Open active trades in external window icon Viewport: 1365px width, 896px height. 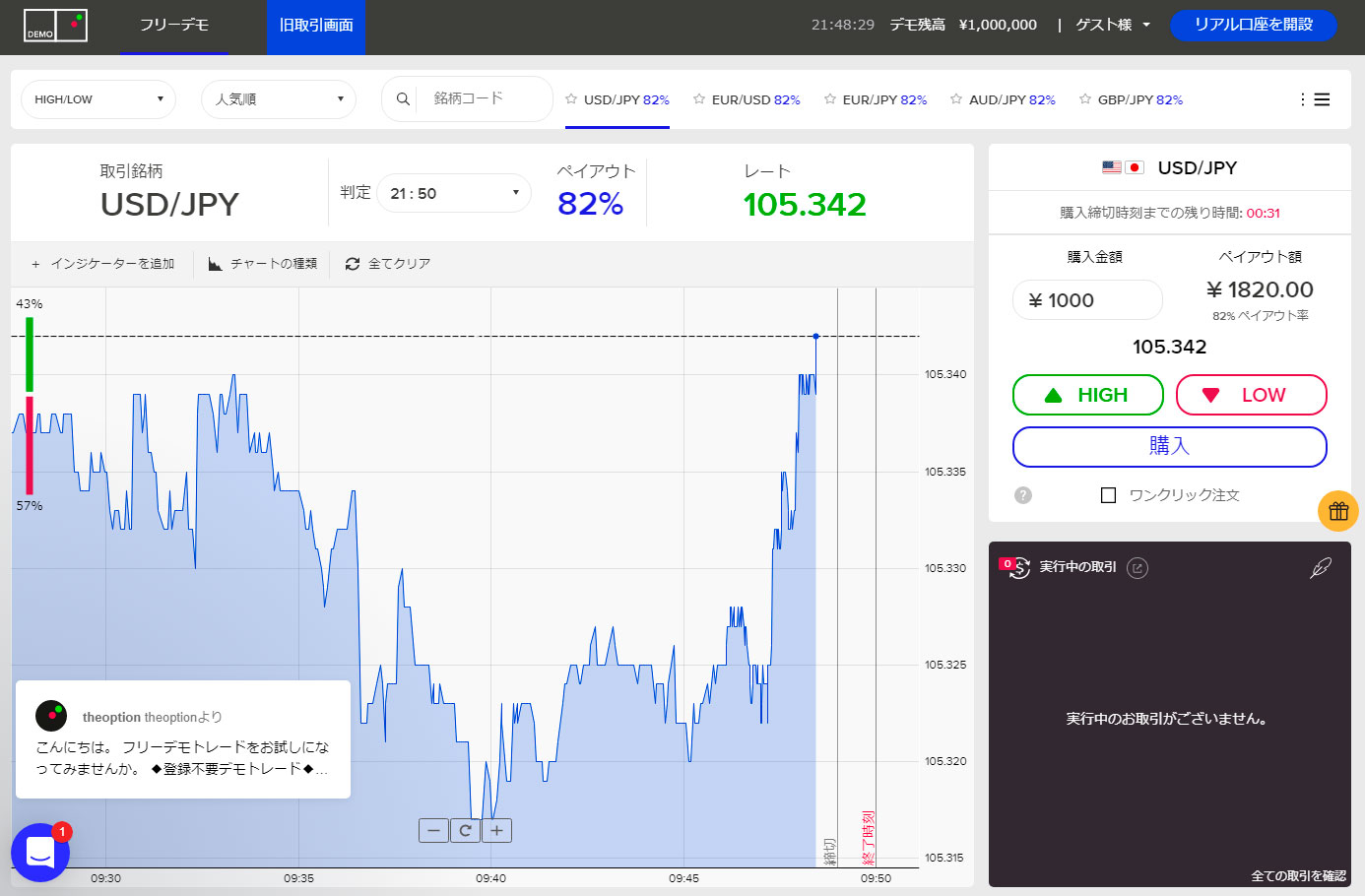coord(1137,568)
